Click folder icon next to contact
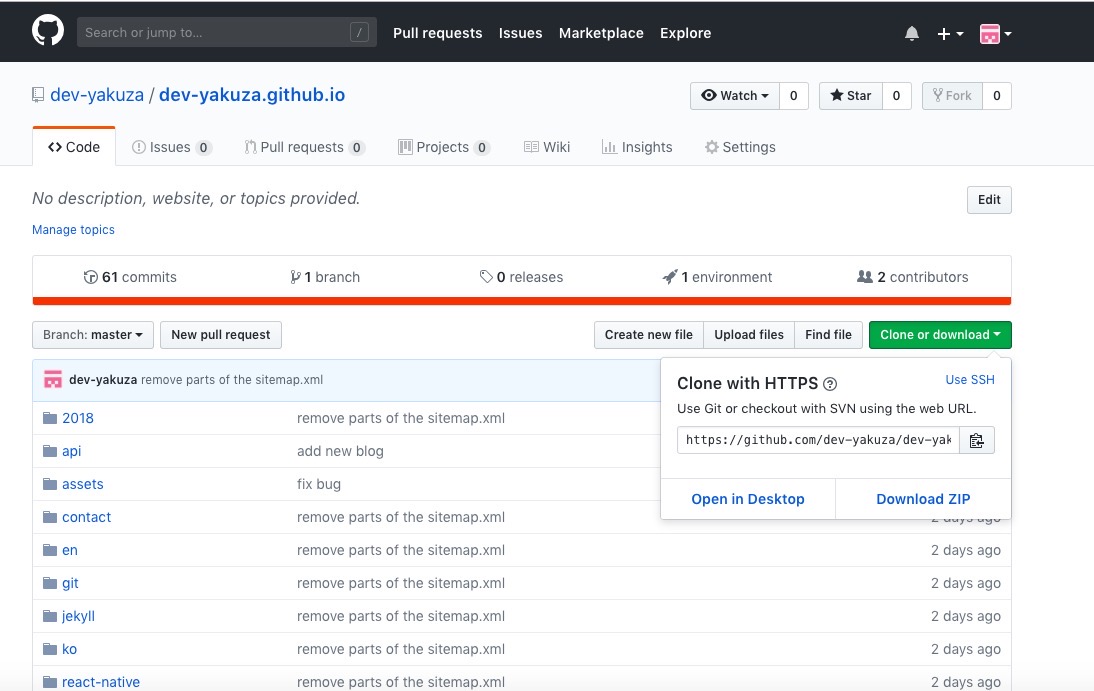 point(50,517)
